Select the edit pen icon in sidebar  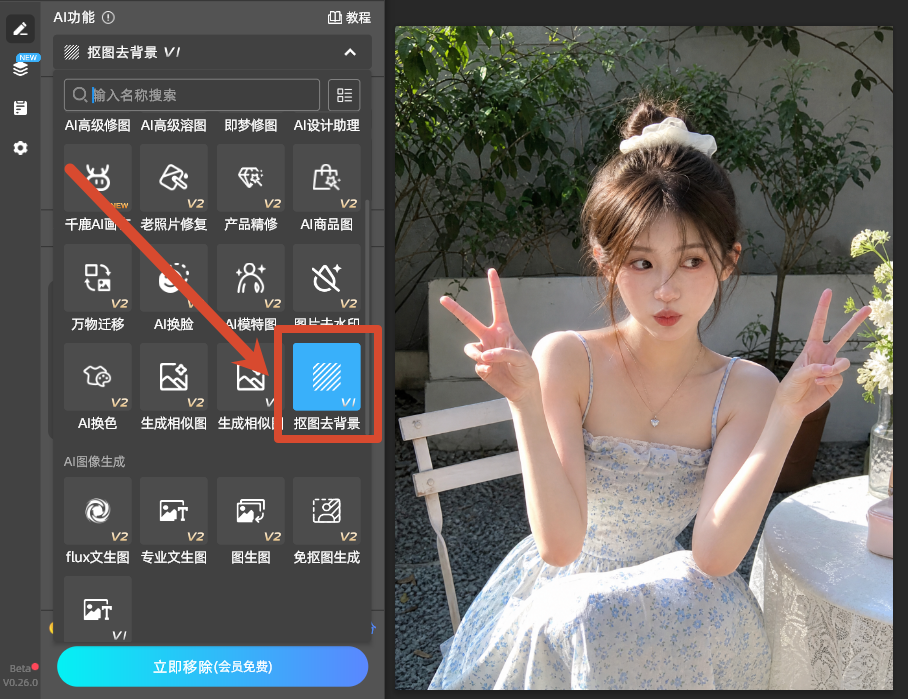pos(20,28)
